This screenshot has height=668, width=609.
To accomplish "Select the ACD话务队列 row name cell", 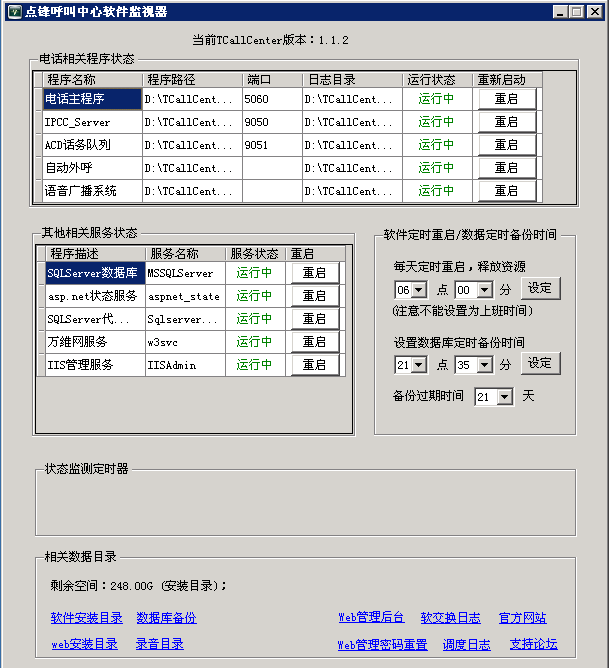I will coord(92,145).
